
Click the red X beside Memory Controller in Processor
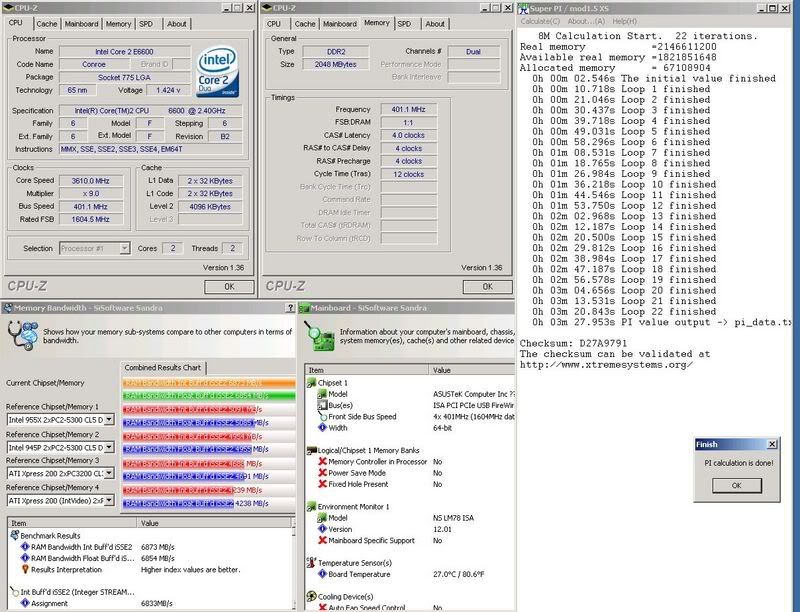(322, 462)
